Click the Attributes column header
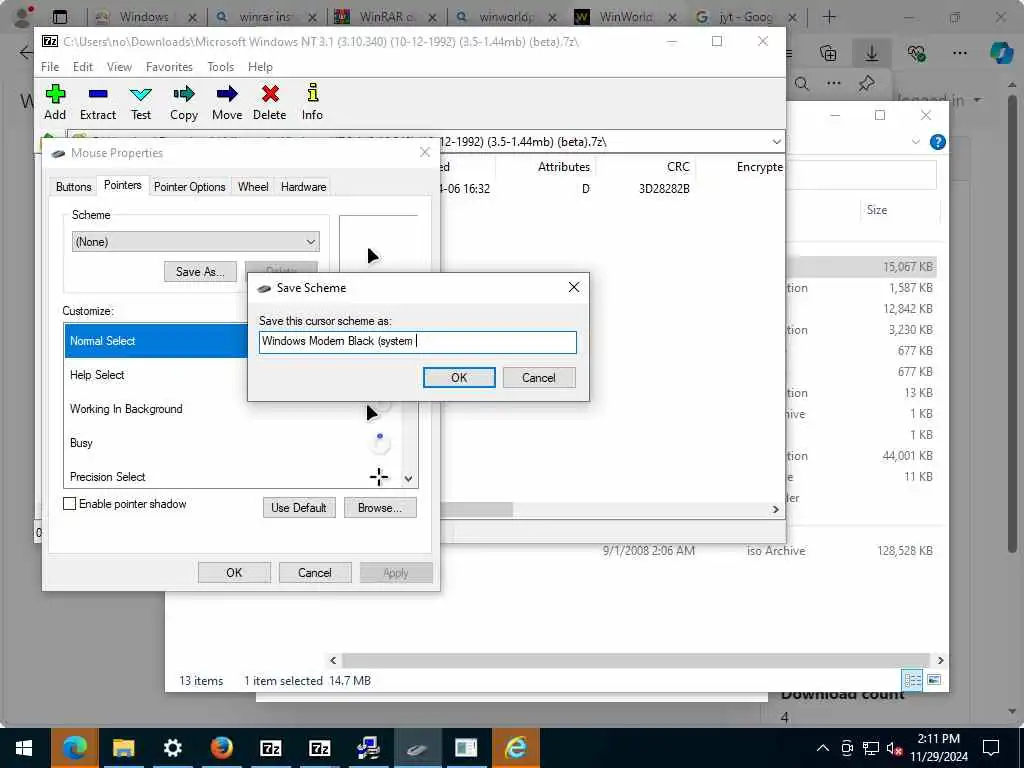The height and width of the screenshot is (768, 1024). pos(564,167)
